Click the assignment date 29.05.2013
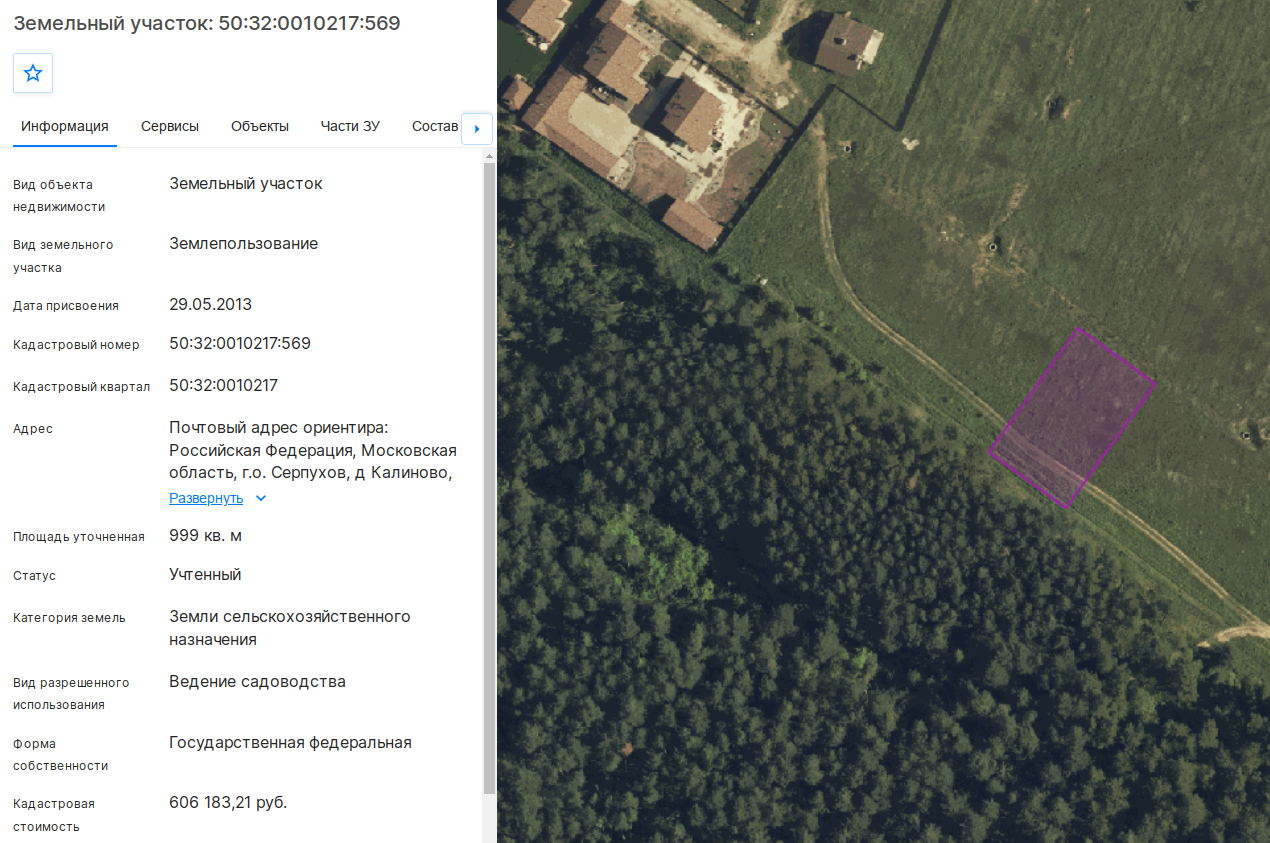 pyautogui.click(x=211, y=305)
